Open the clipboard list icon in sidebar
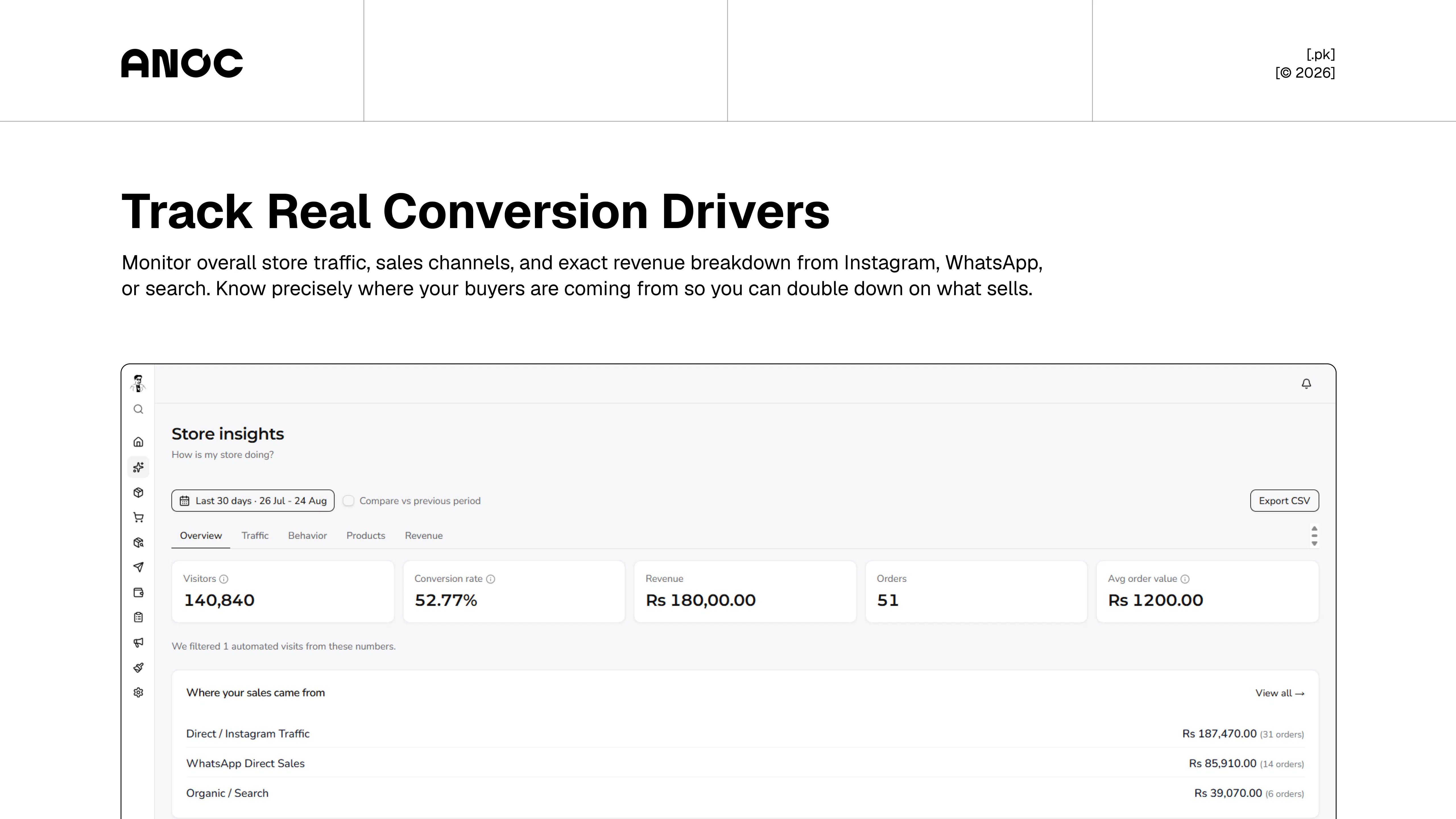This screenshot has width=1456, height=819. (x=138, y=617)
